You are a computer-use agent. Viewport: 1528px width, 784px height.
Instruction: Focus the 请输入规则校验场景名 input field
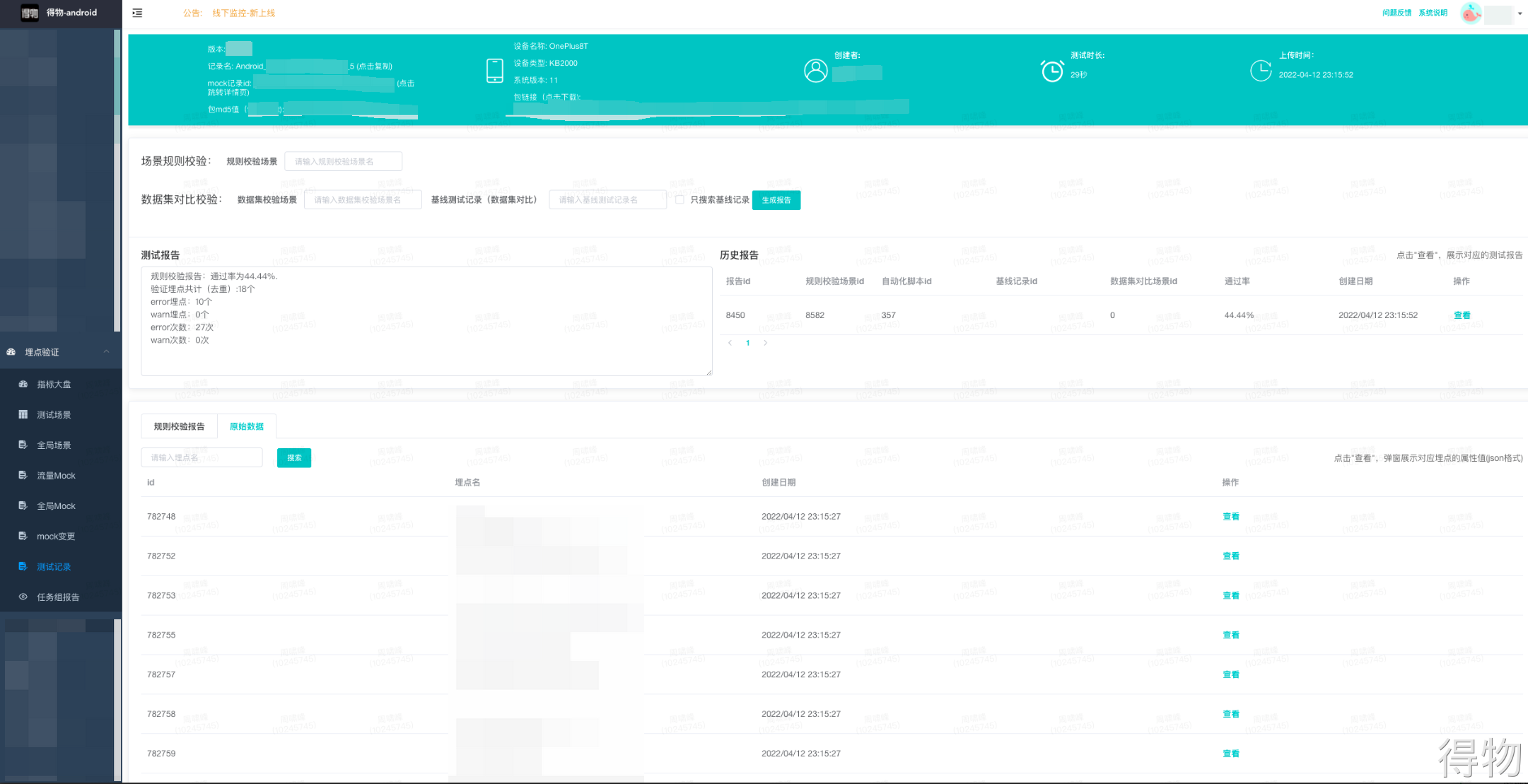[x=343, y=161]
